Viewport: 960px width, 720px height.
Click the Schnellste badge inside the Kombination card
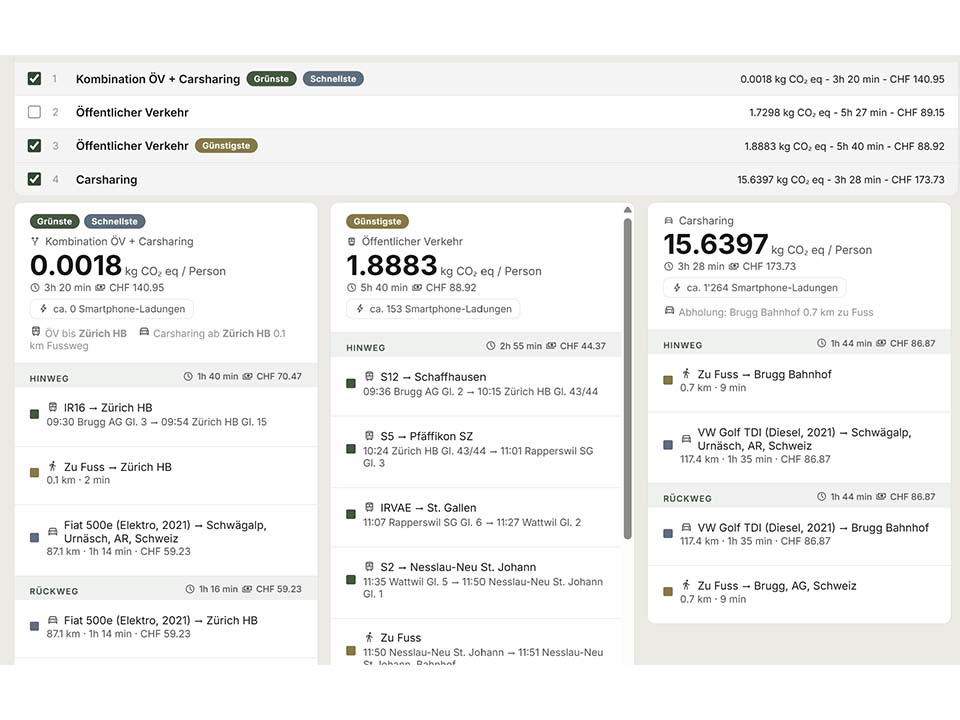[x=114, y=221]
